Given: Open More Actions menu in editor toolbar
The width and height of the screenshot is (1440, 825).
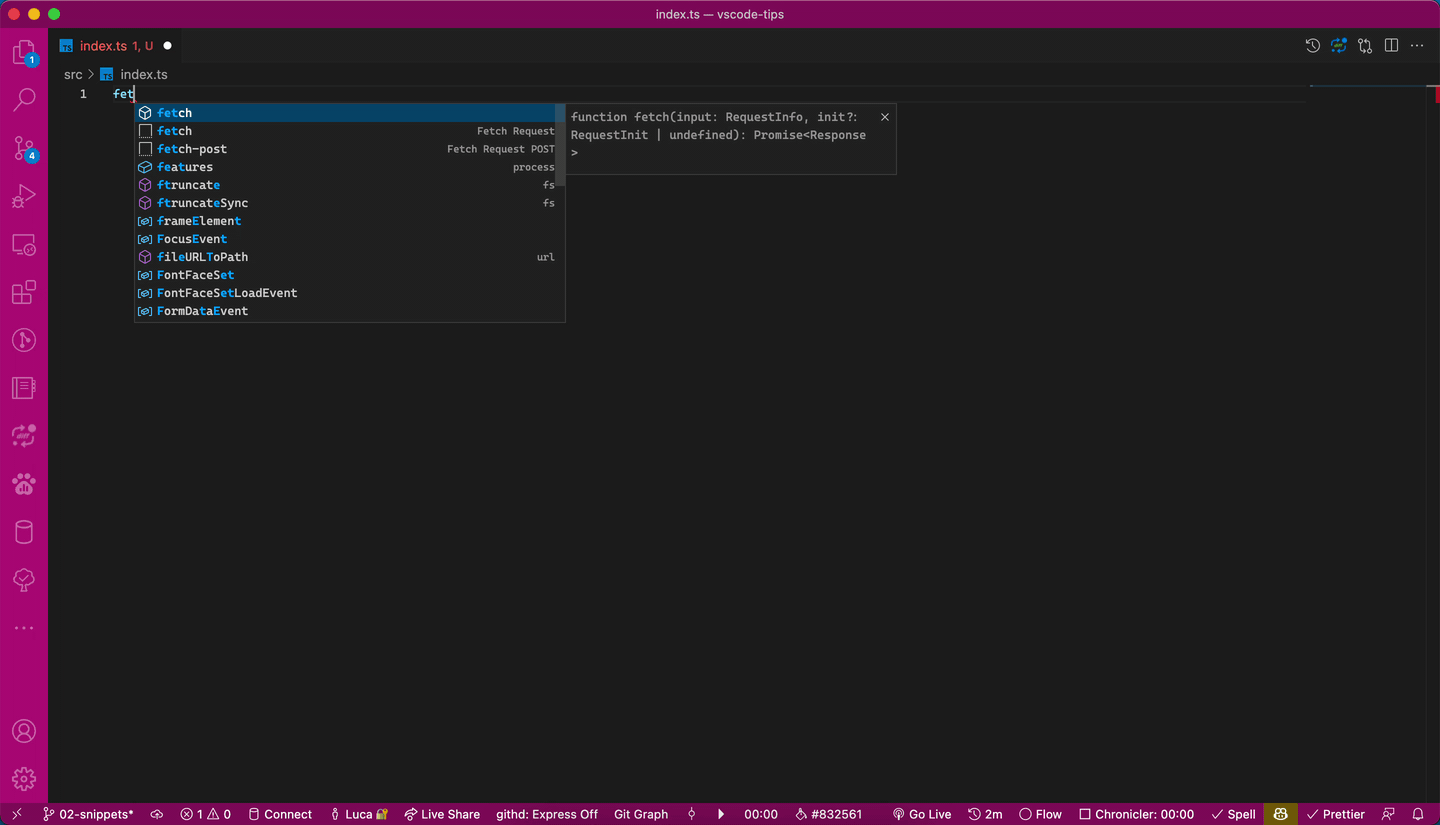Looking at the screenshot, I should click(x=1417, y=46).
